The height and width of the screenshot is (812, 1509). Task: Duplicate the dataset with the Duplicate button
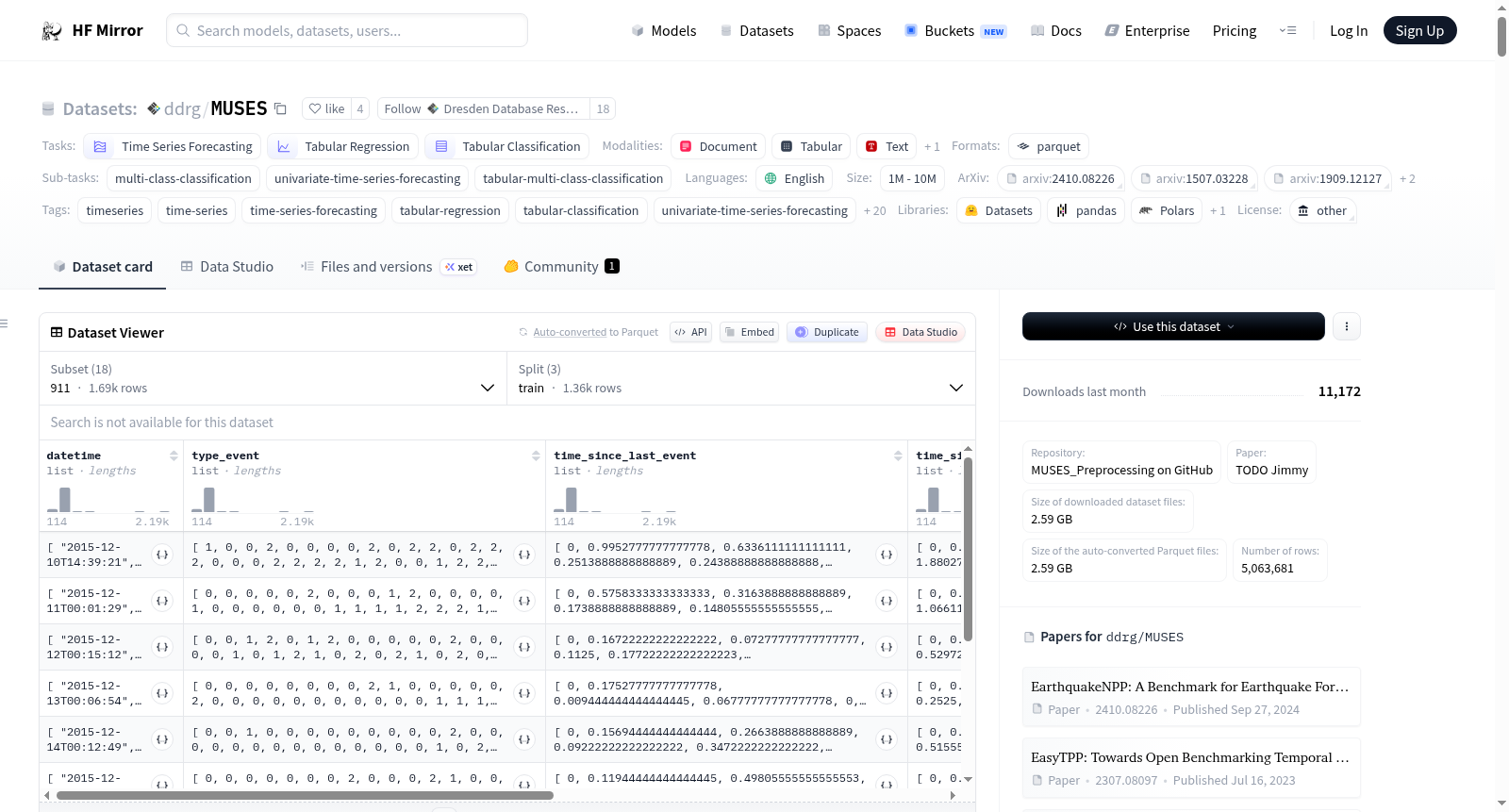point(827,332)
